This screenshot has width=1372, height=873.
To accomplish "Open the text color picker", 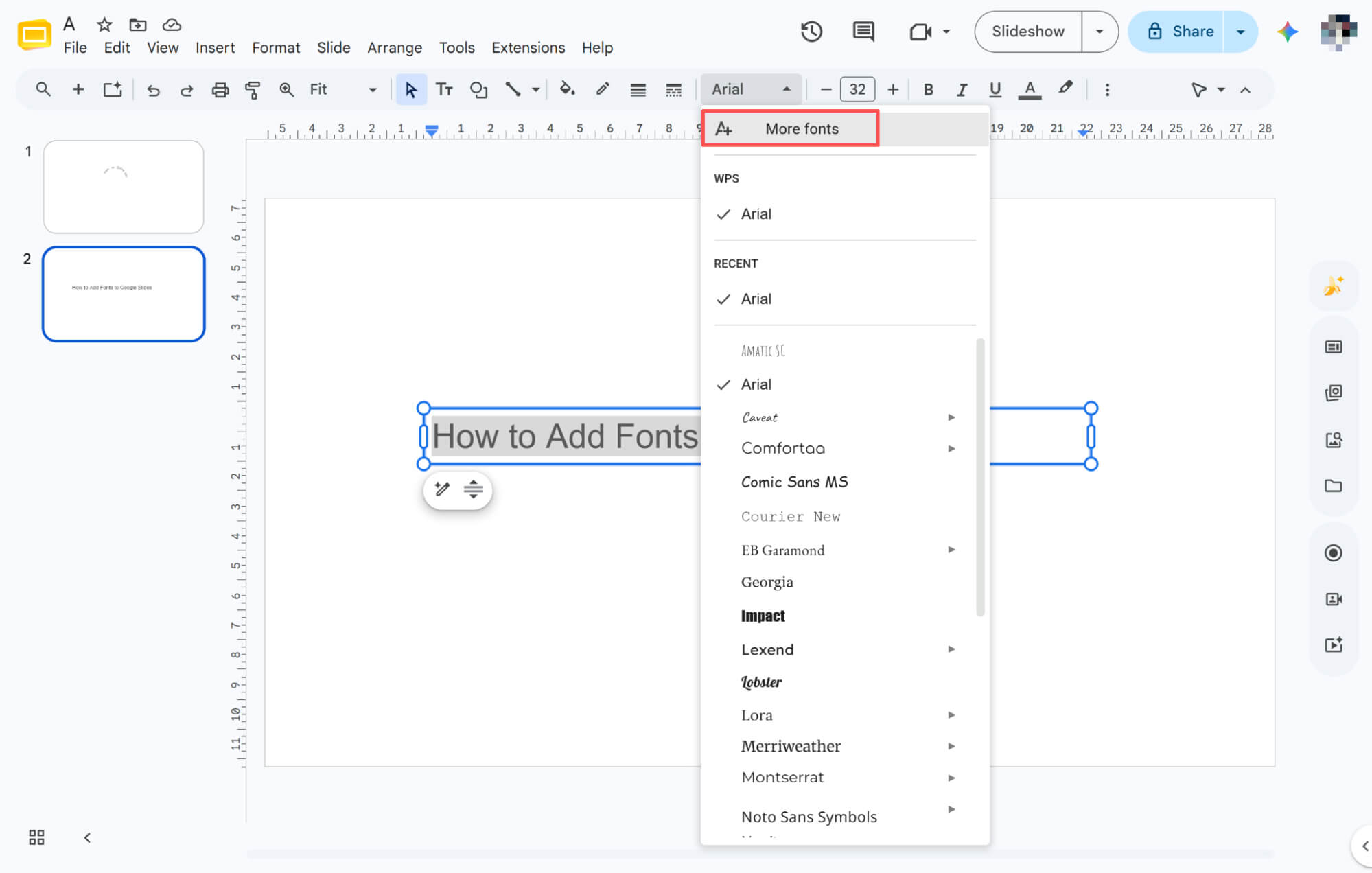I will (1029, 90).
